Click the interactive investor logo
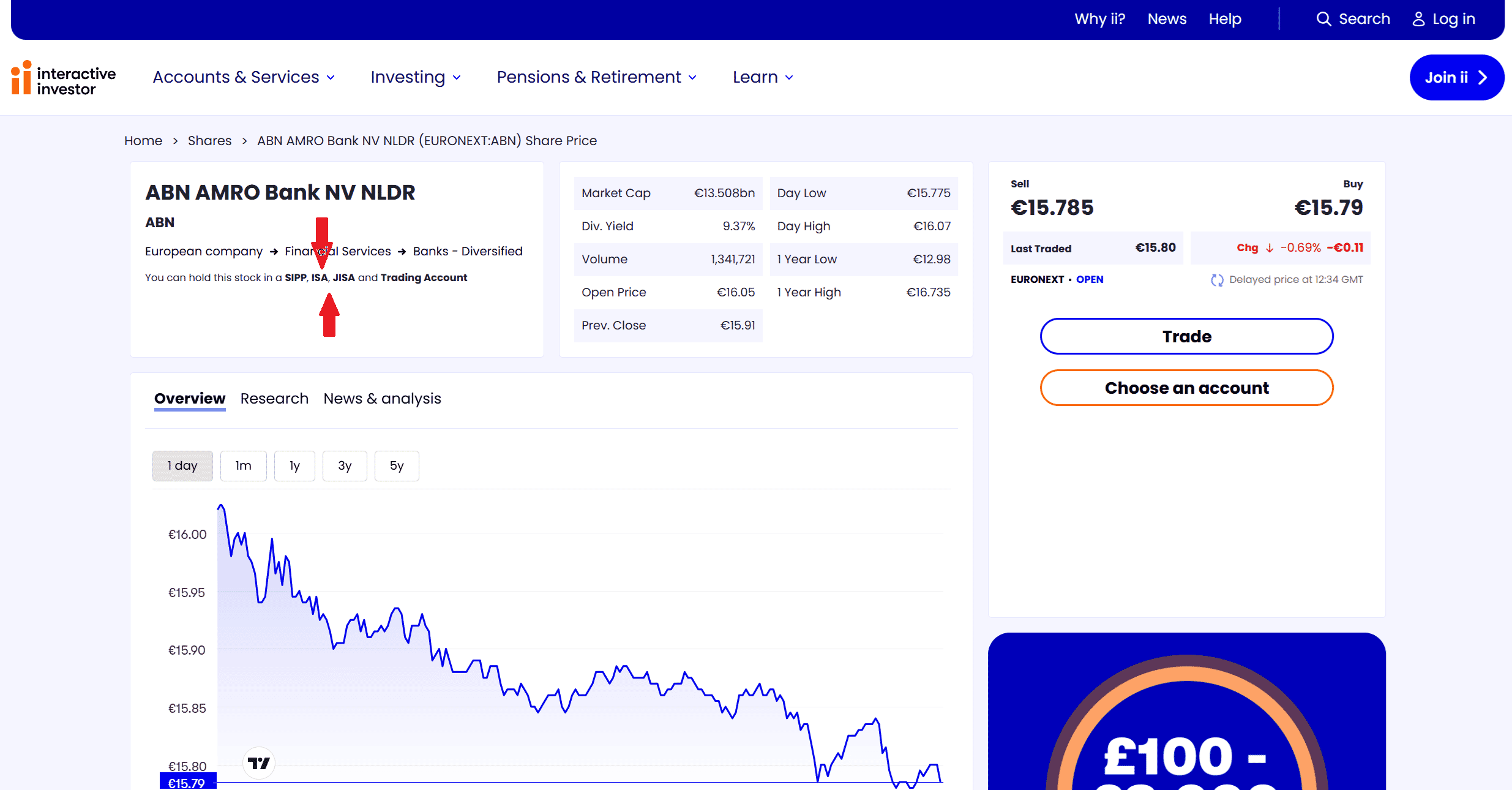 click(x=64, y=78)
